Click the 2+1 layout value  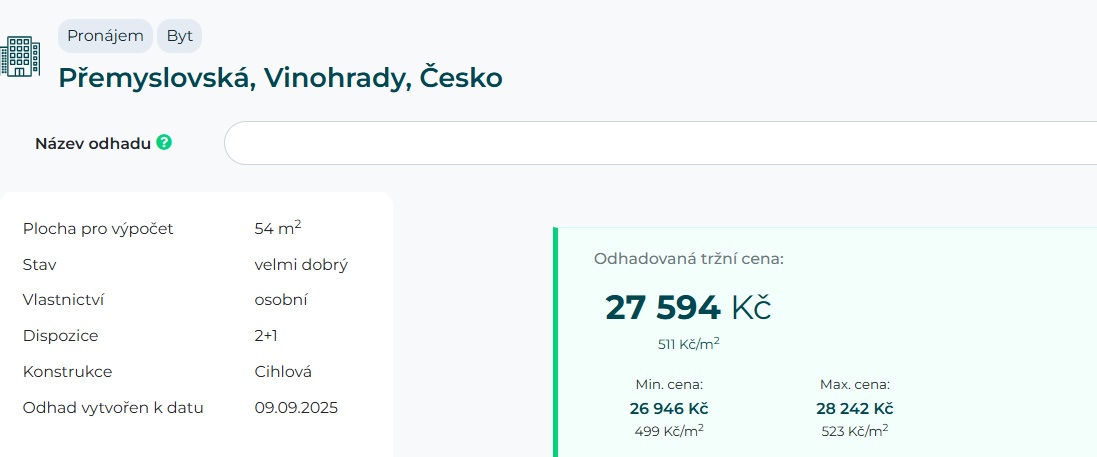(267, 336)
